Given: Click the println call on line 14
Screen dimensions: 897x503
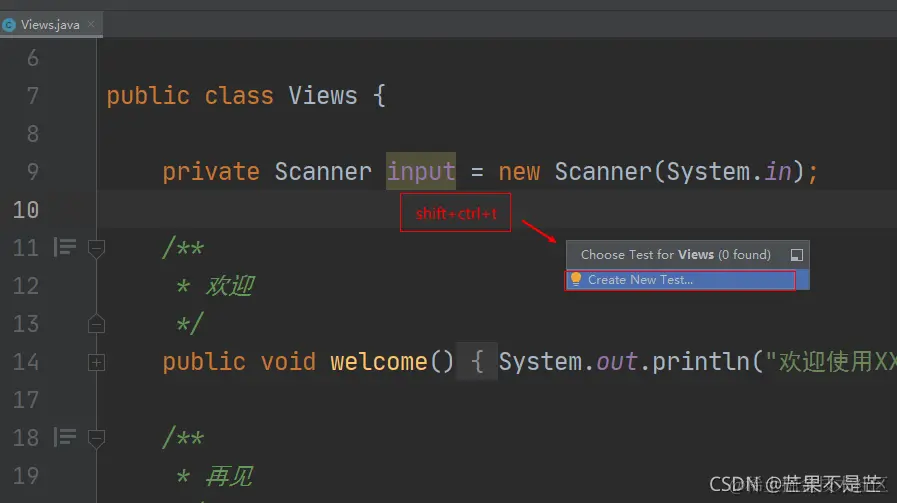Looking at the screenshot, I should click(700, 362).
